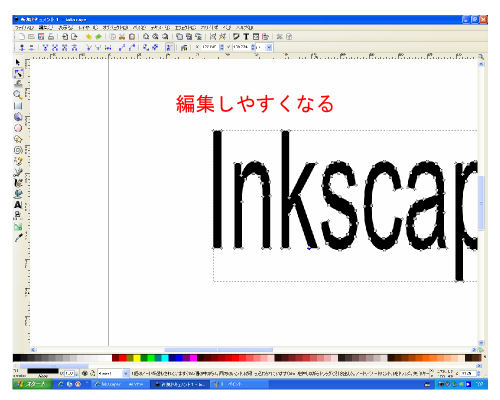The height and width of the screenshot is (400, 500).
Task: Make selected nodes symmetric
Action: [108, 48]
